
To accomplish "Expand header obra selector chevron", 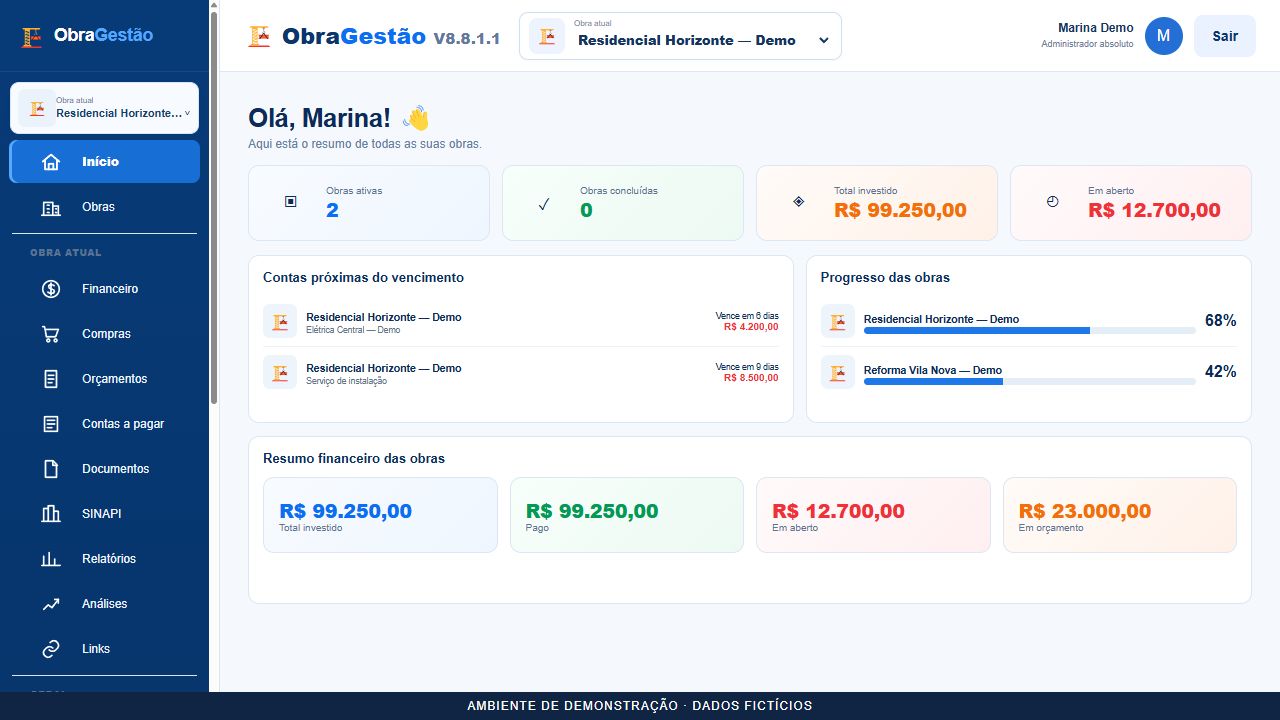I will pos(824,41).
